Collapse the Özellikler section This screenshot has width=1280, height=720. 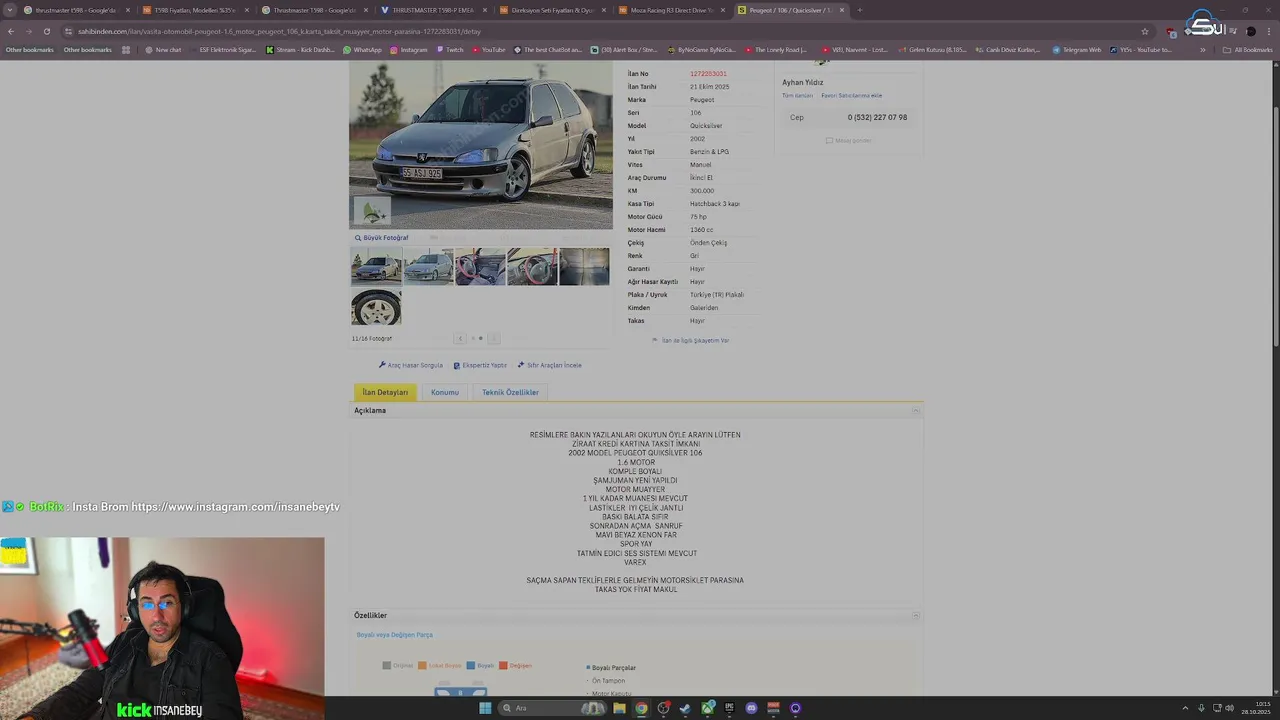click(x=915, y=616)
